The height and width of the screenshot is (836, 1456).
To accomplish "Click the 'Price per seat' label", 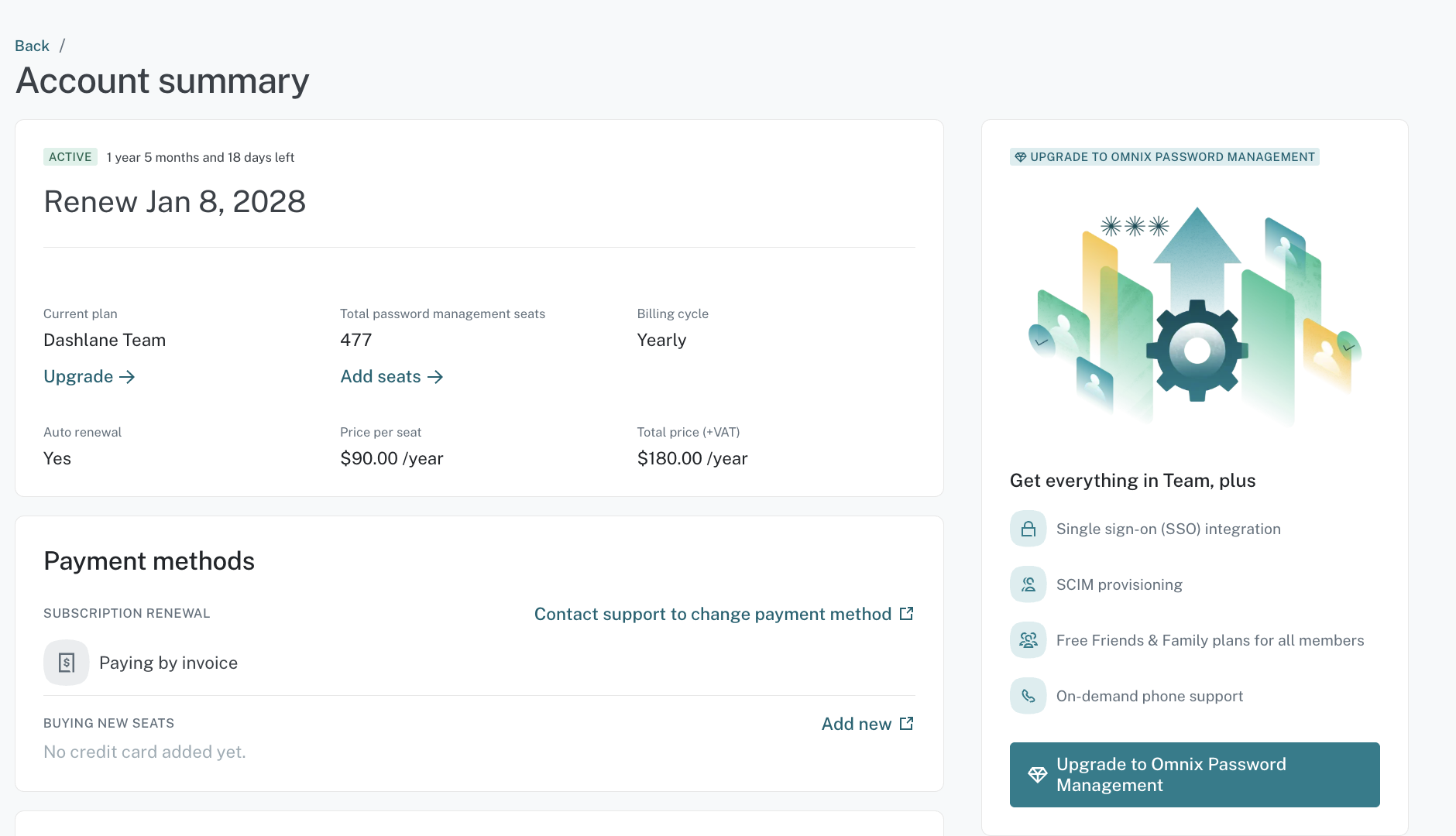I will (381, 432).
